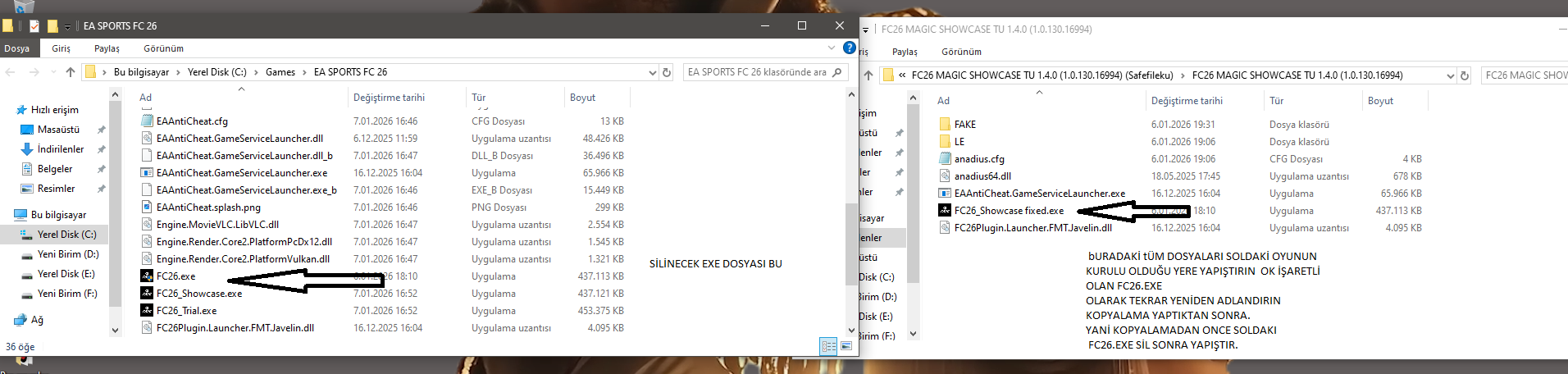Screen dimensions: 1568x374
Task: Select the Engine.Render.Core2.PlatformVulkan.dll file
Action: pos(243,259)
